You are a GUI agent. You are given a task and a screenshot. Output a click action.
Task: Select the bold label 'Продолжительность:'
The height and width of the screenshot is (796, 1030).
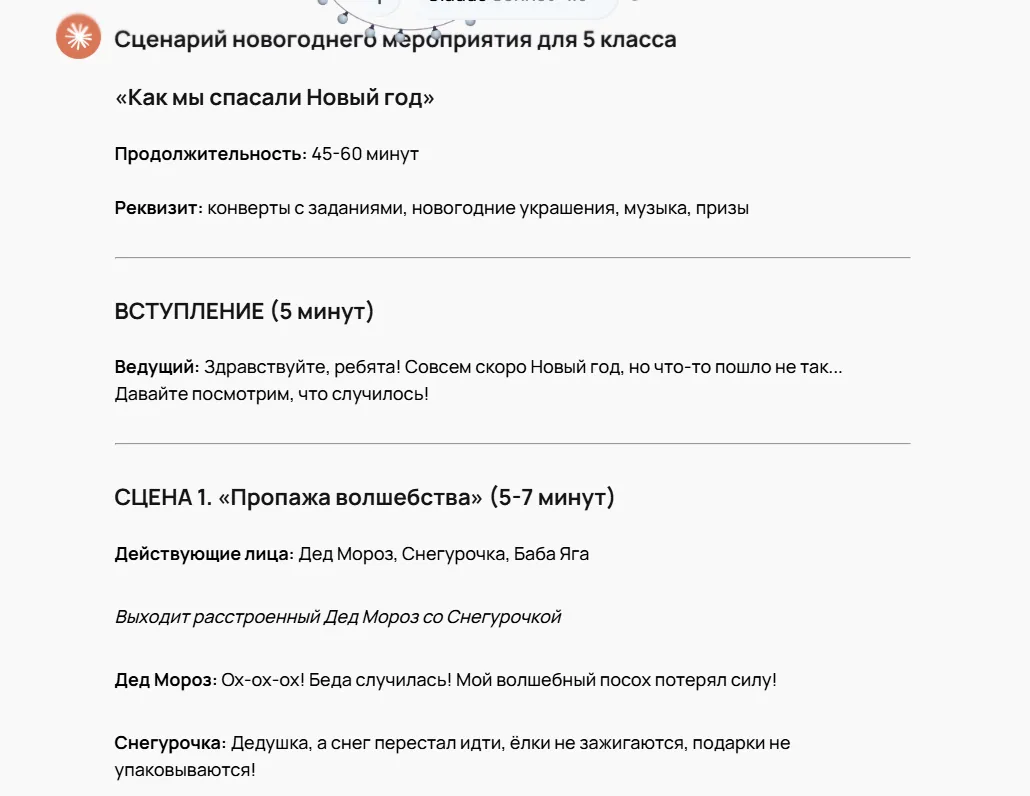coord(211,154)
